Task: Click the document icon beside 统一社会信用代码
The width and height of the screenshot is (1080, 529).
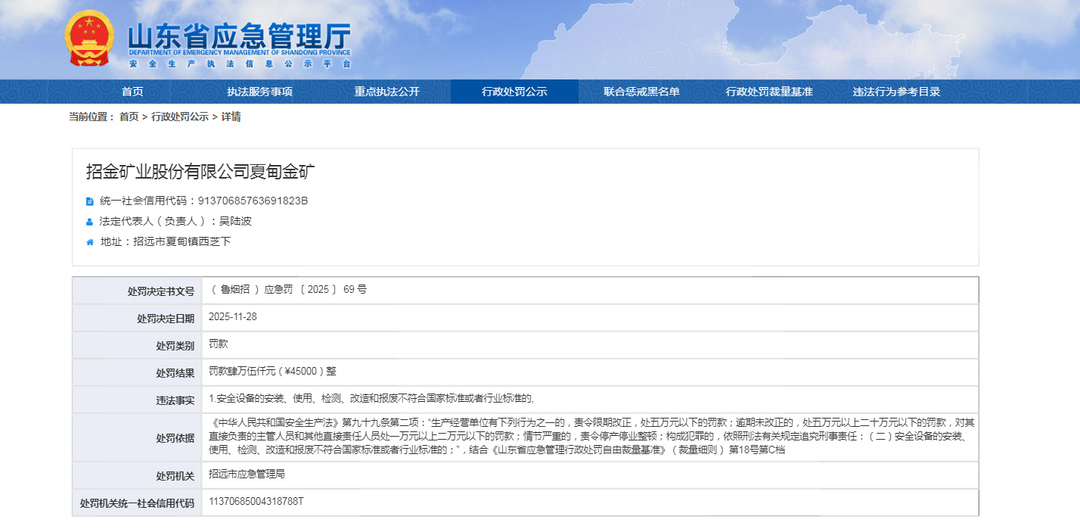Action: click(x=90, y=201)
